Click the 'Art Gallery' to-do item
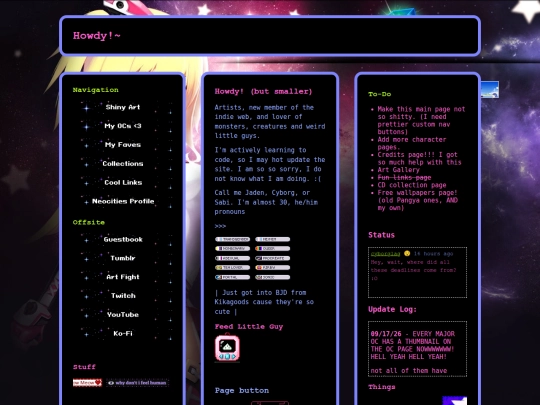The width and height of the screenshot is (540, 405). tap(398, 170)
